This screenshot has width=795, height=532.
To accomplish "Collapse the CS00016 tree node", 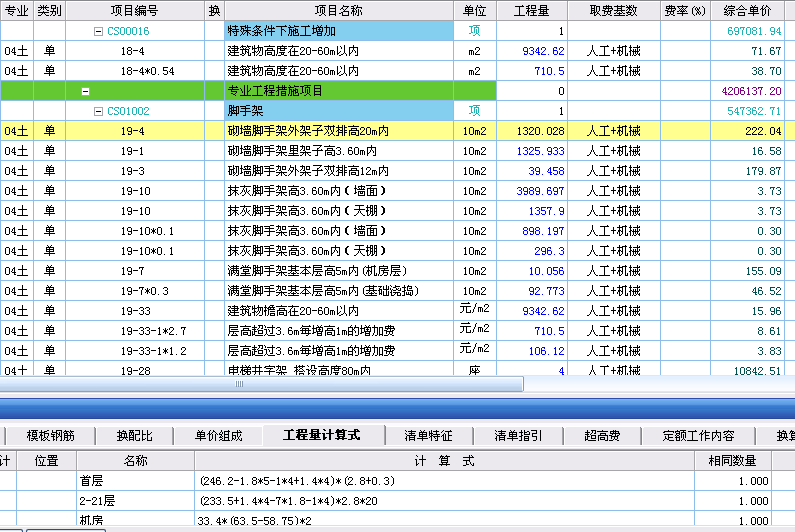I will coord(98,31).
